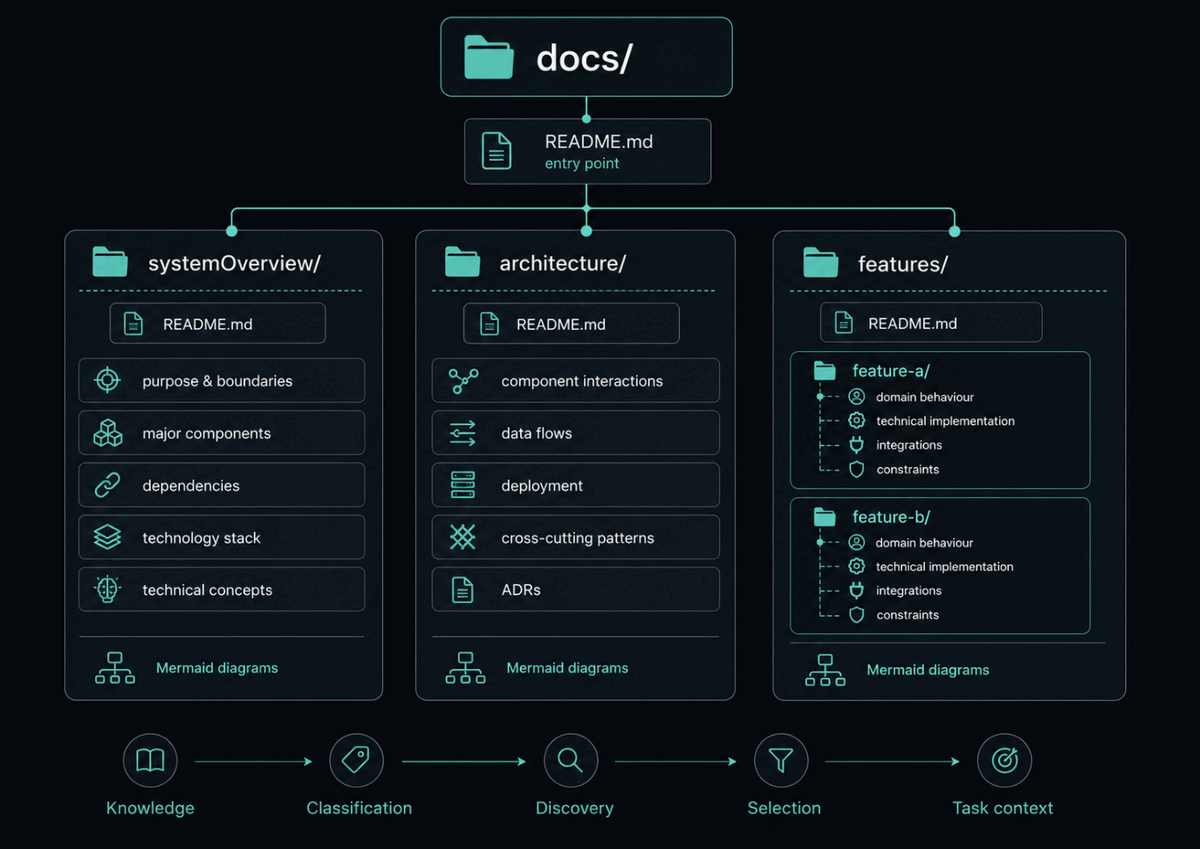Click the feature-b/ folder icon

(x=825, y=517)
